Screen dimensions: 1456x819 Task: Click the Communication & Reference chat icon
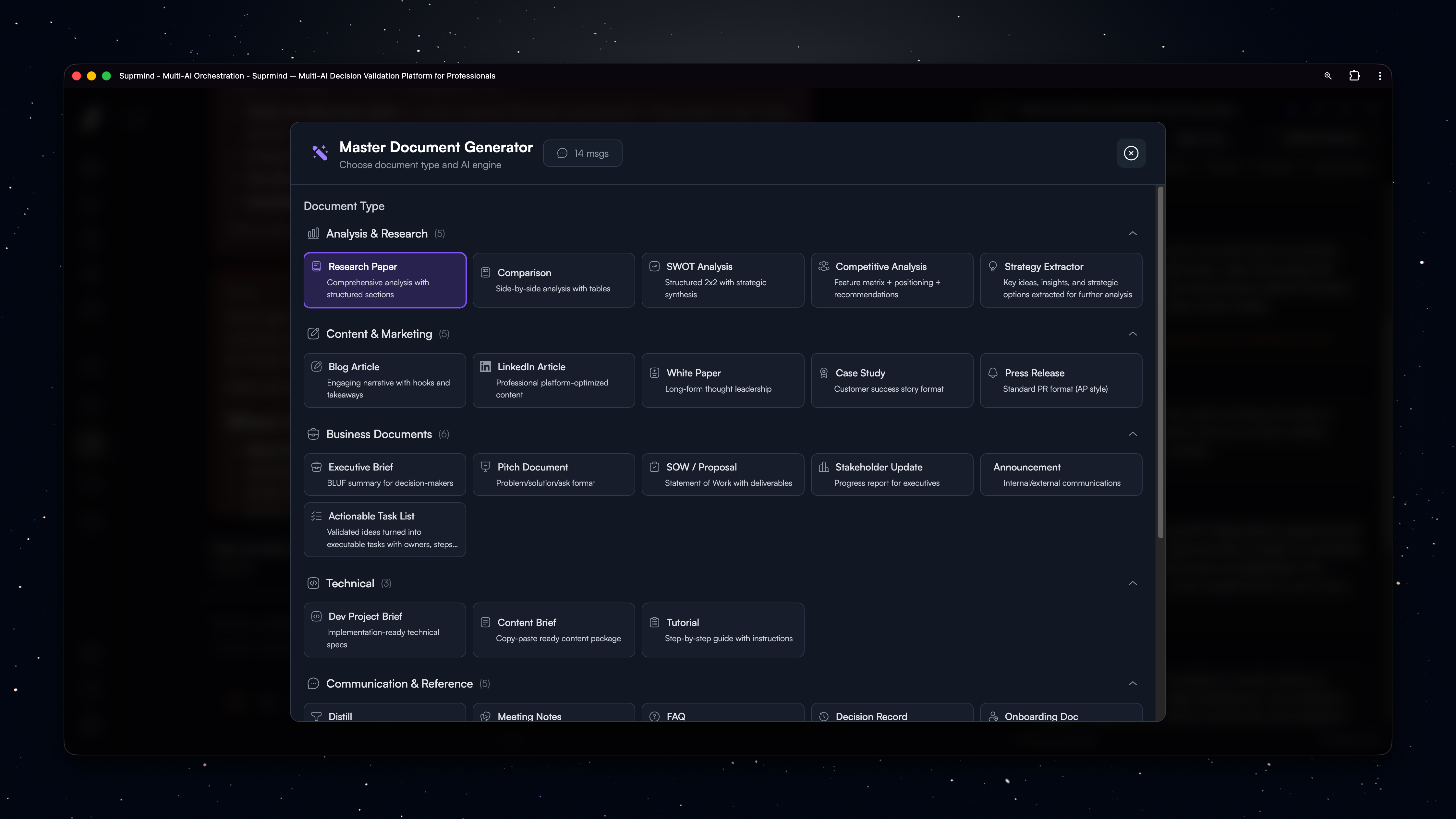coord(313,683)
